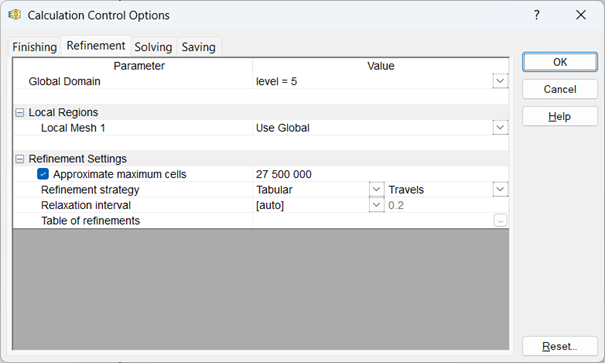
Task: Open Help from the dialog buttons
Action: 560,116
